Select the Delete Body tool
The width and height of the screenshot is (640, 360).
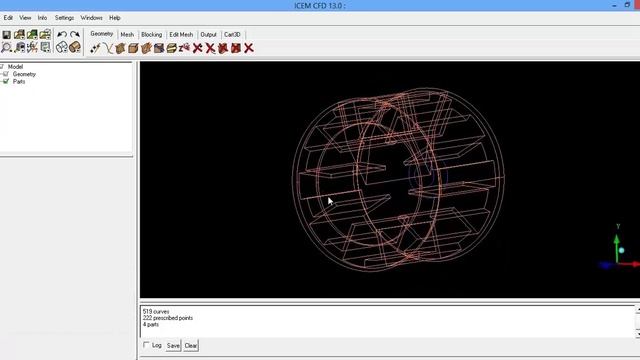click(x=236, y=48)
